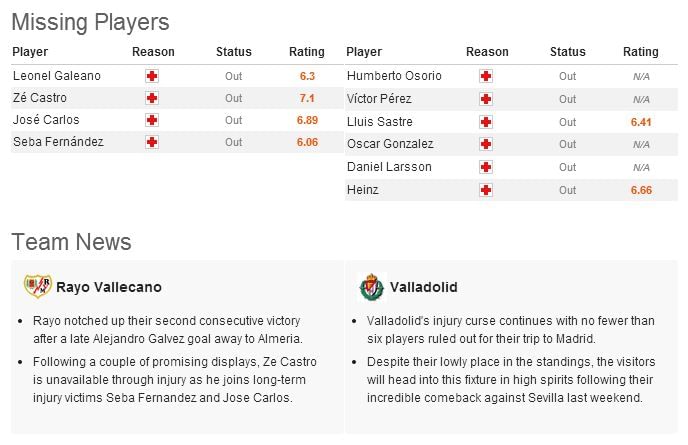This screenshot has height=445, width=688.
Task: Click Leonel Galeano's red injury cross icon
Action: pyautogui.click(x=152, y=76)
